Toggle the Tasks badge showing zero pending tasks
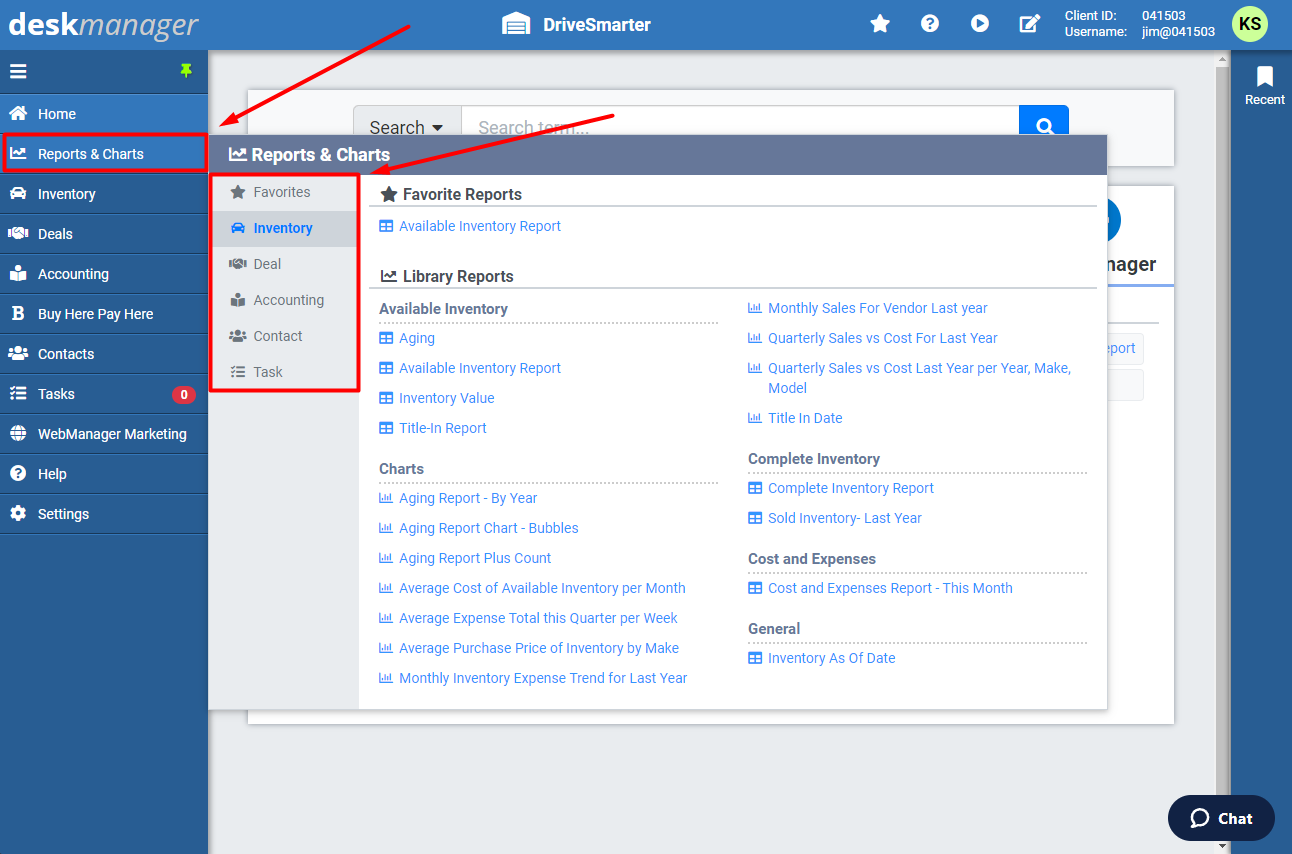1292x854 pixels. [184, 394]
